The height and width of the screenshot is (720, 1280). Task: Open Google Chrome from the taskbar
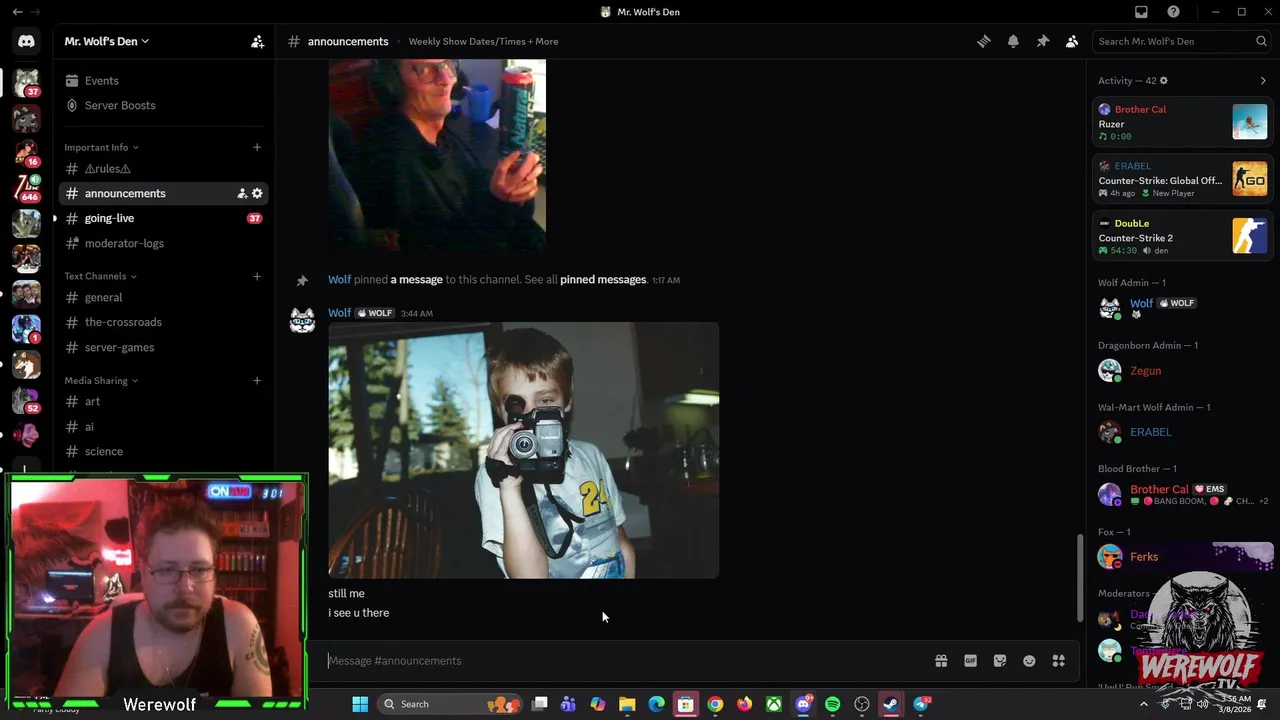tap(715, 704)
